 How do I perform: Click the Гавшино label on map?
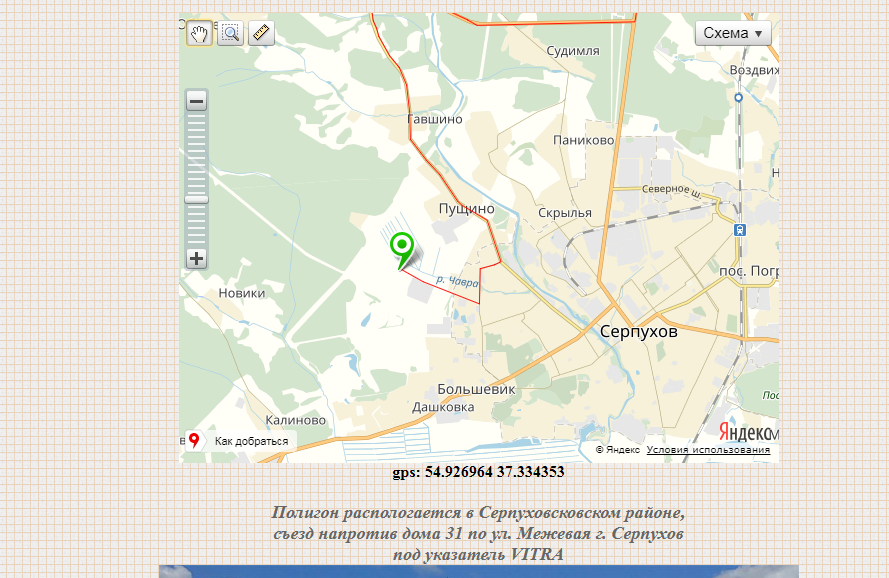tap(435, 119)
